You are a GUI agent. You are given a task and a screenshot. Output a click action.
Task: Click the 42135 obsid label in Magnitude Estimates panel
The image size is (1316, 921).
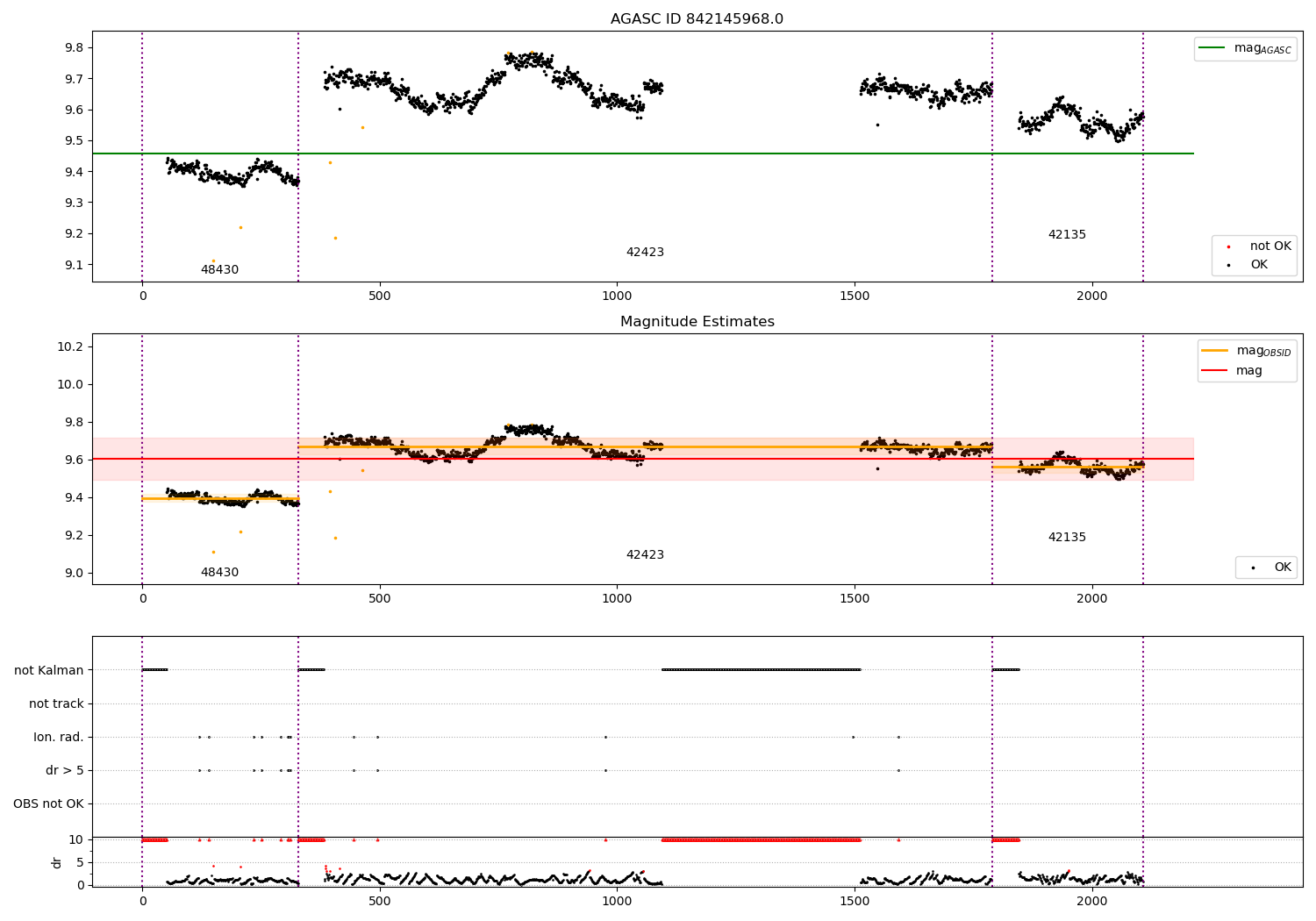click(1067, 538)
